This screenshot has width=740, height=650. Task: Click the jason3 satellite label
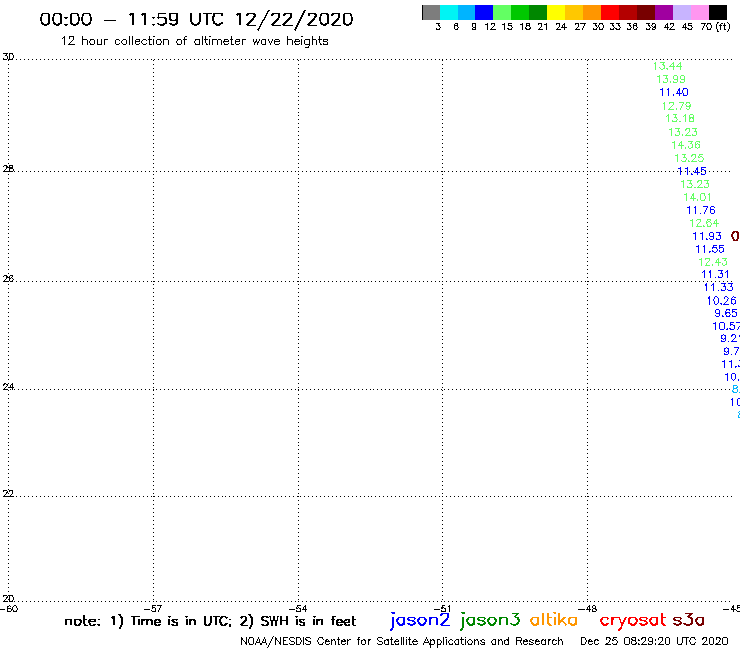point(490,620)
